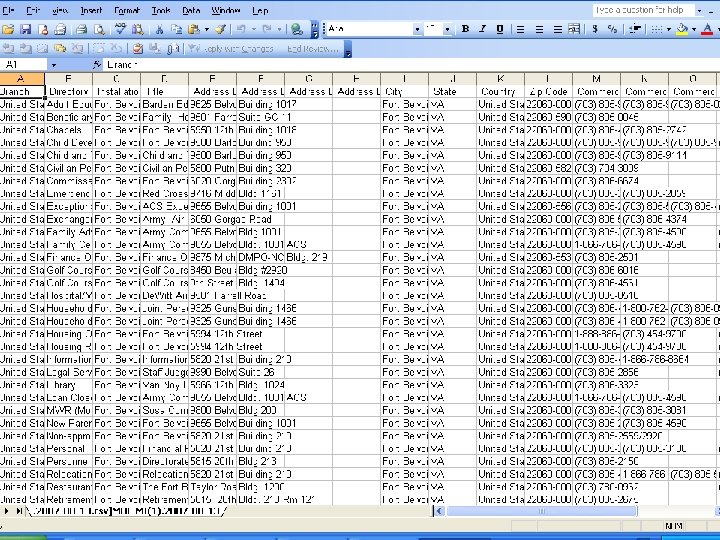Select column A by its header
The image size is (720, 540).
pos(22,79)
